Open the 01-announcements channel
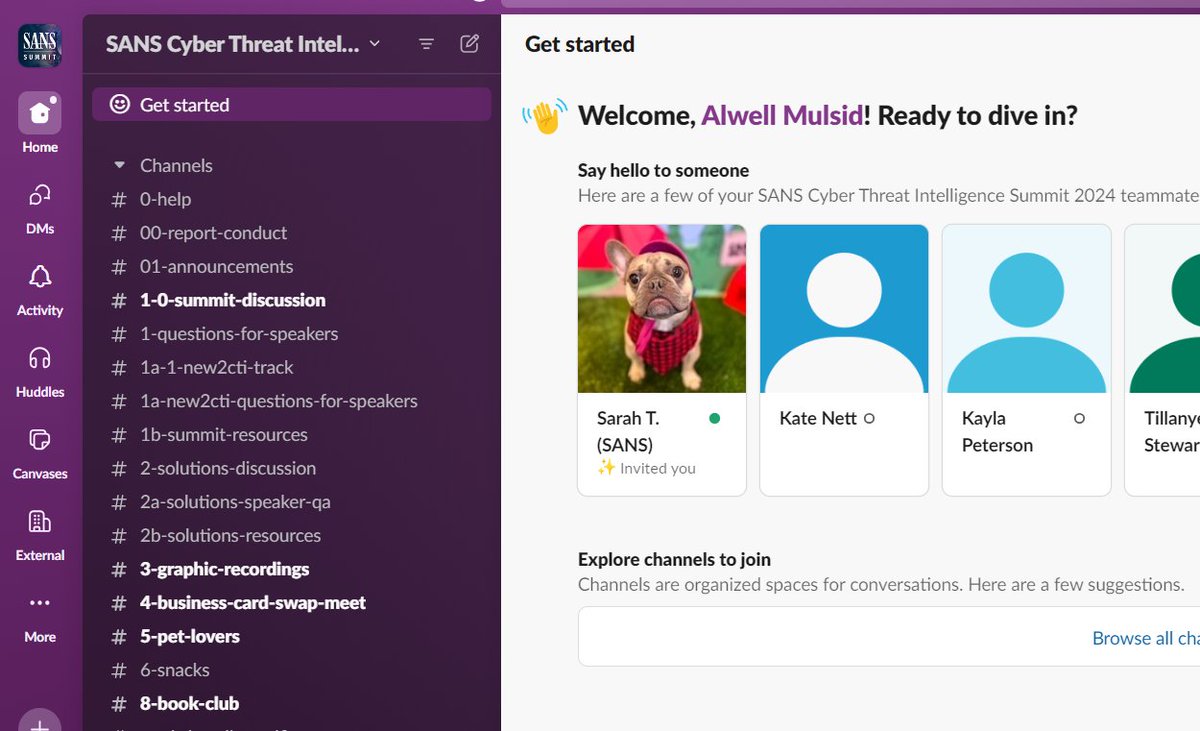The width and height of the screenshot is (1200, 731). (x=291, y=266)
